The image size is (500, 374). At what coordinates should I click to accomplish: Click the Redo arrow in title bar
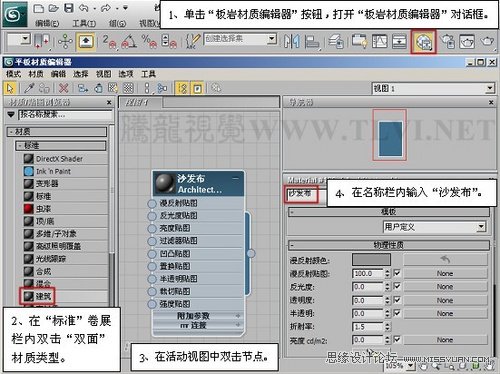(x=106, y=8)
